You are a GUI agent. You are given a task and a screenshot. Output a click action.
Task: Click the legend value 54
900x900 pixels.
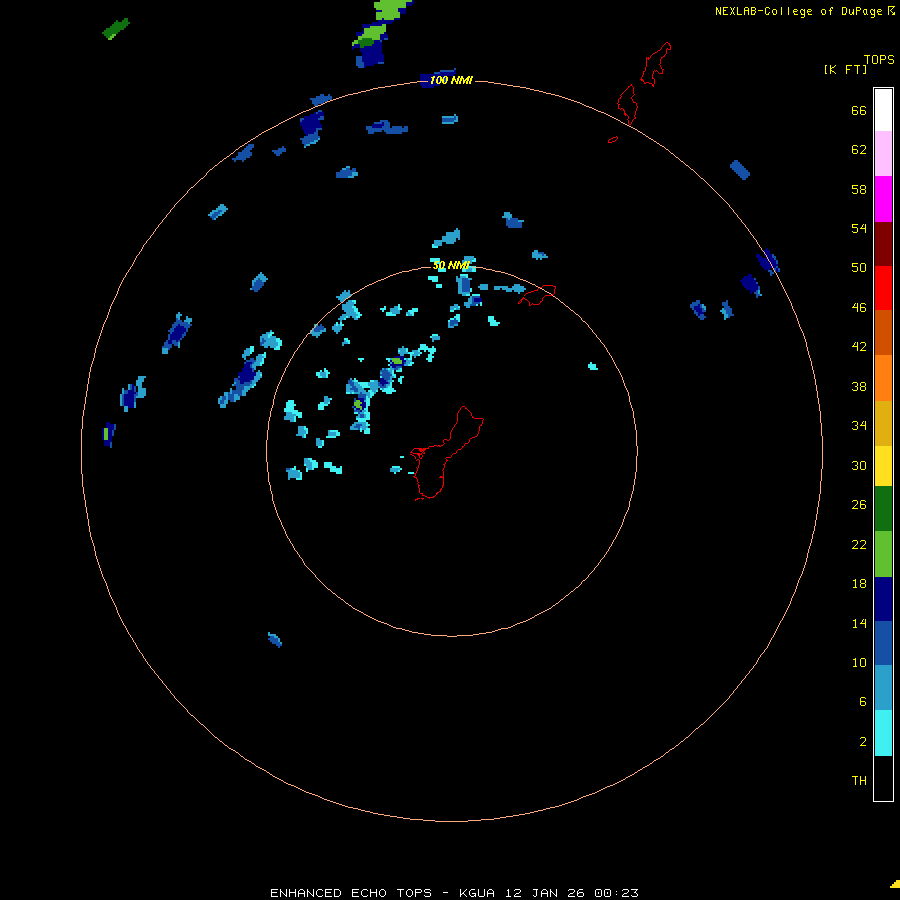click(x=859, y=228)
